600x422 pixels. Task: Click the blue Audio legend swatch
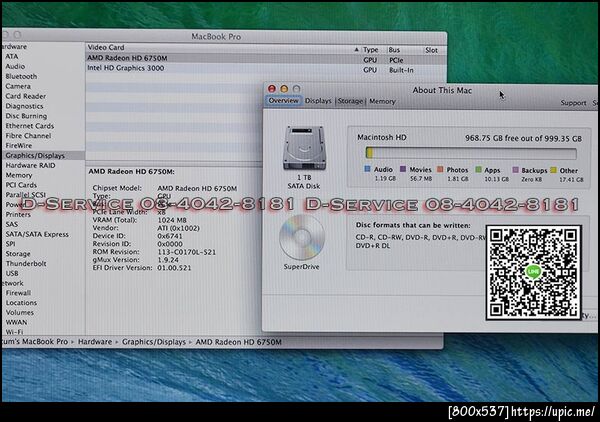click(368, 169)
